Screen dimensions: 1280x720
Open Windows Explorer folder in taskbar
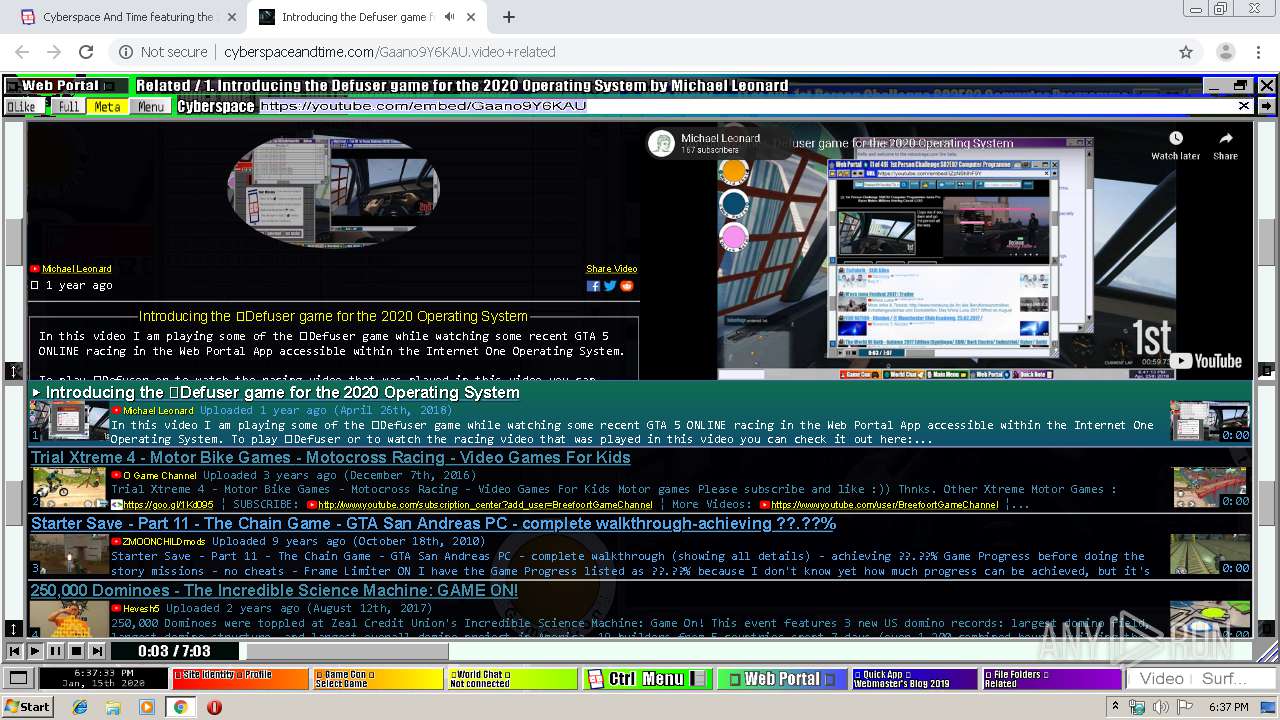(114, 707)
